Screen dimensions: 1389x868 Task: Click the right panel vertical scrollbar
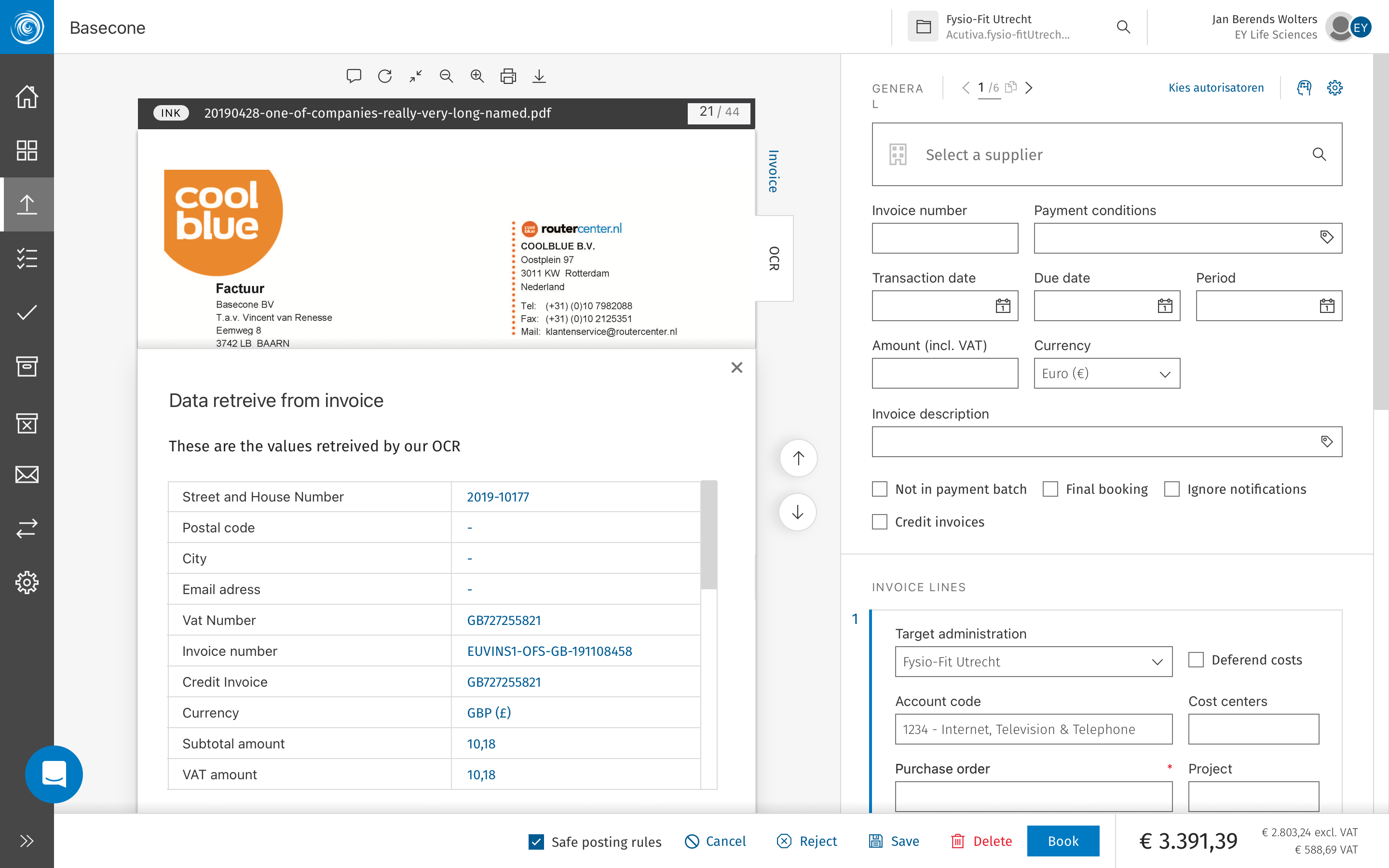[1381, 232]
